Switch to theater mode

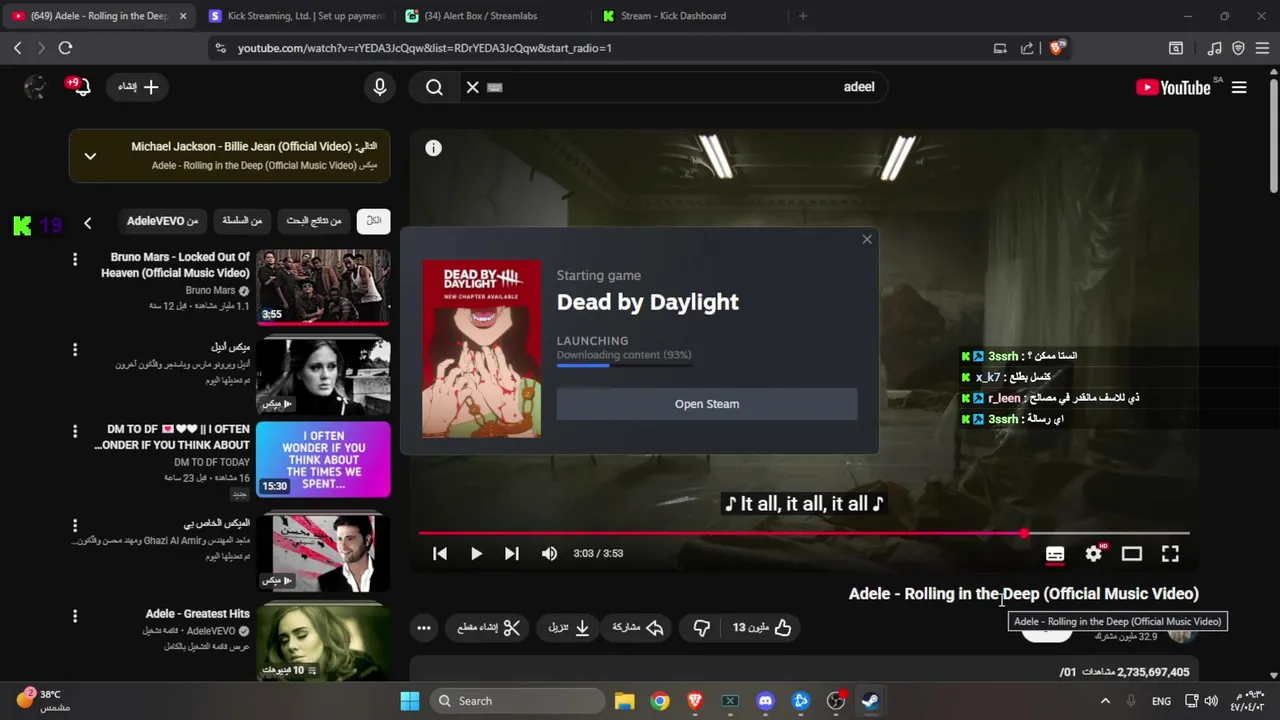(1132, 553)
